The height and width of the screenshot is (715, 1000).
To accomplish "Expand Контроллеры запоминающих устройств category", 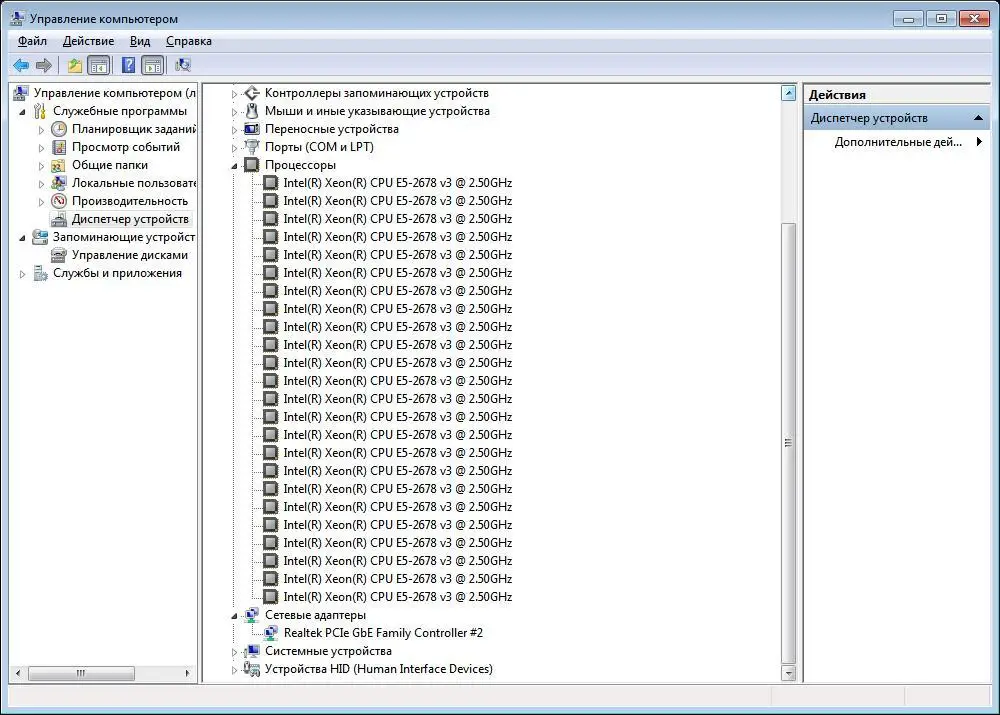I will point(234,94).
